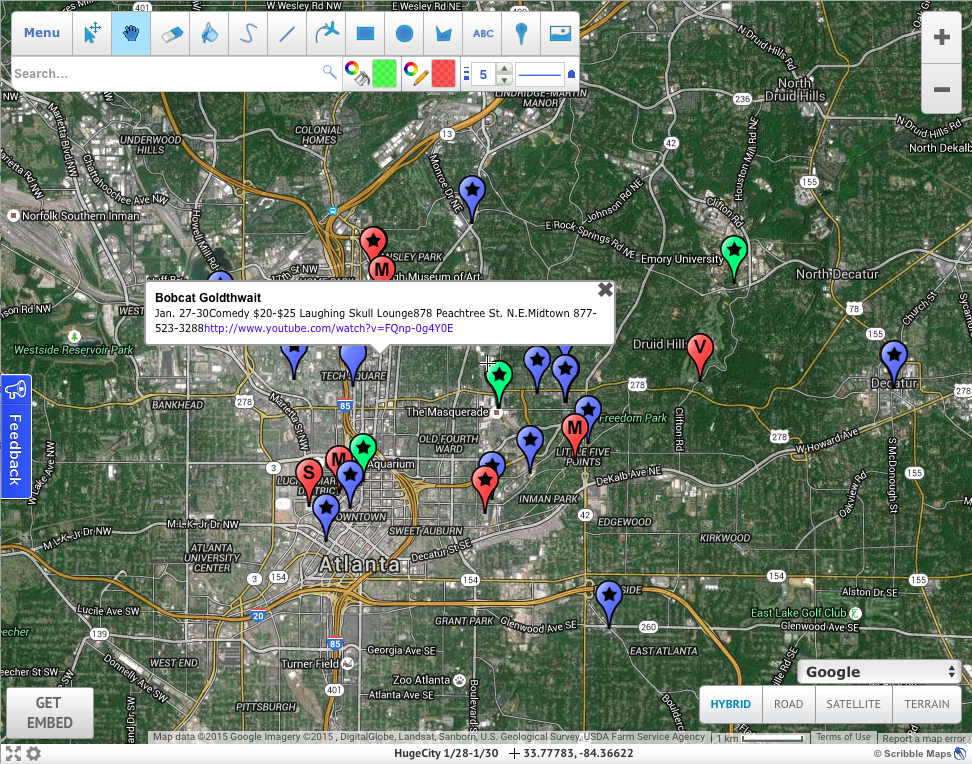Select the place marker pin tool

[x=521, y=33]
